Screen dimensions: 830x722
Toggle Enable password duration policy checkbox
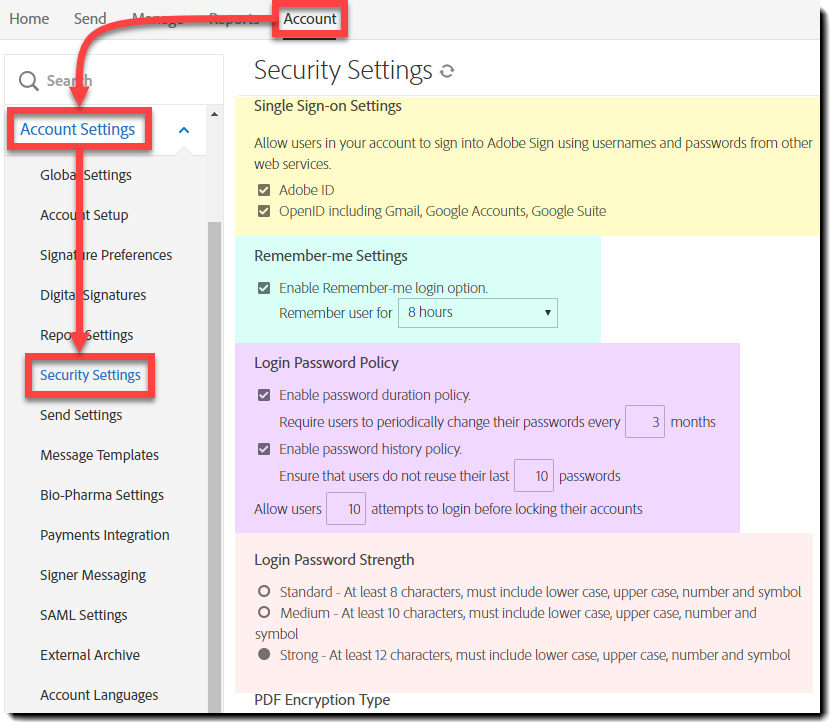coord(264,395)
